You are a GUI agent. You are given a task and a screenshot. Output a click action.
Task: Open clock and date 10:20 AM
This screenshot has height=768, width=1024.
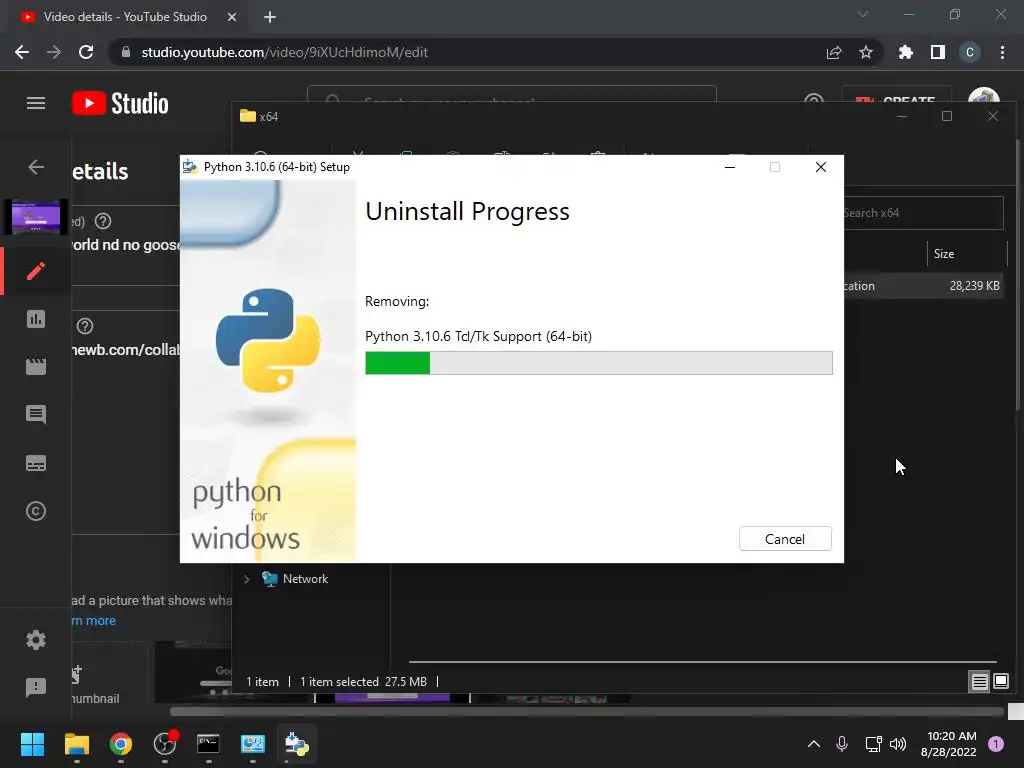(950, 744)
